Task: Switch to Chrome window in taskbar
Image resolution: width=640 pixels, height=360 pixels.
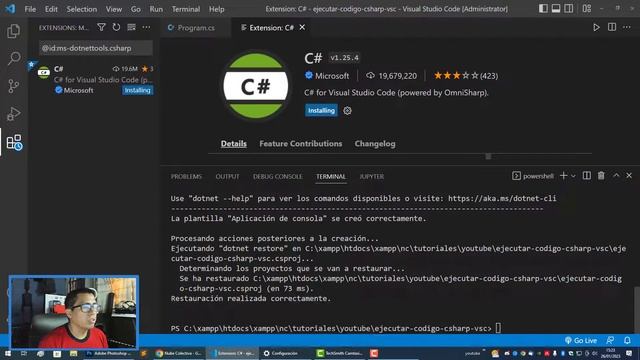Action: click(x=179, y=353)
